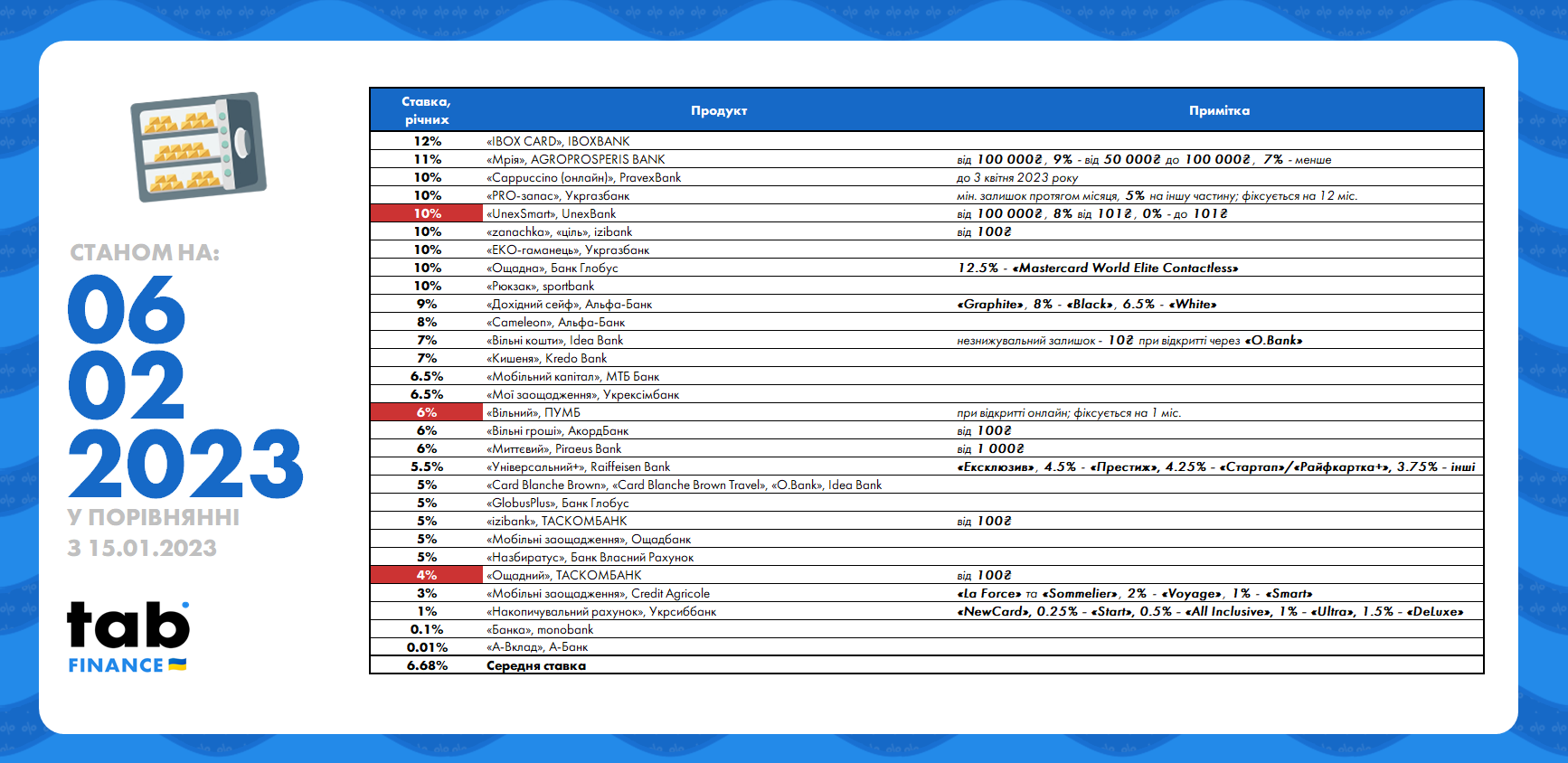The height and width of the screenshot is (763, 1568).
Task: Select «Мобільні заощадження», Ощадбанк product
Action: pyautogui.click(x=589, y=539)
